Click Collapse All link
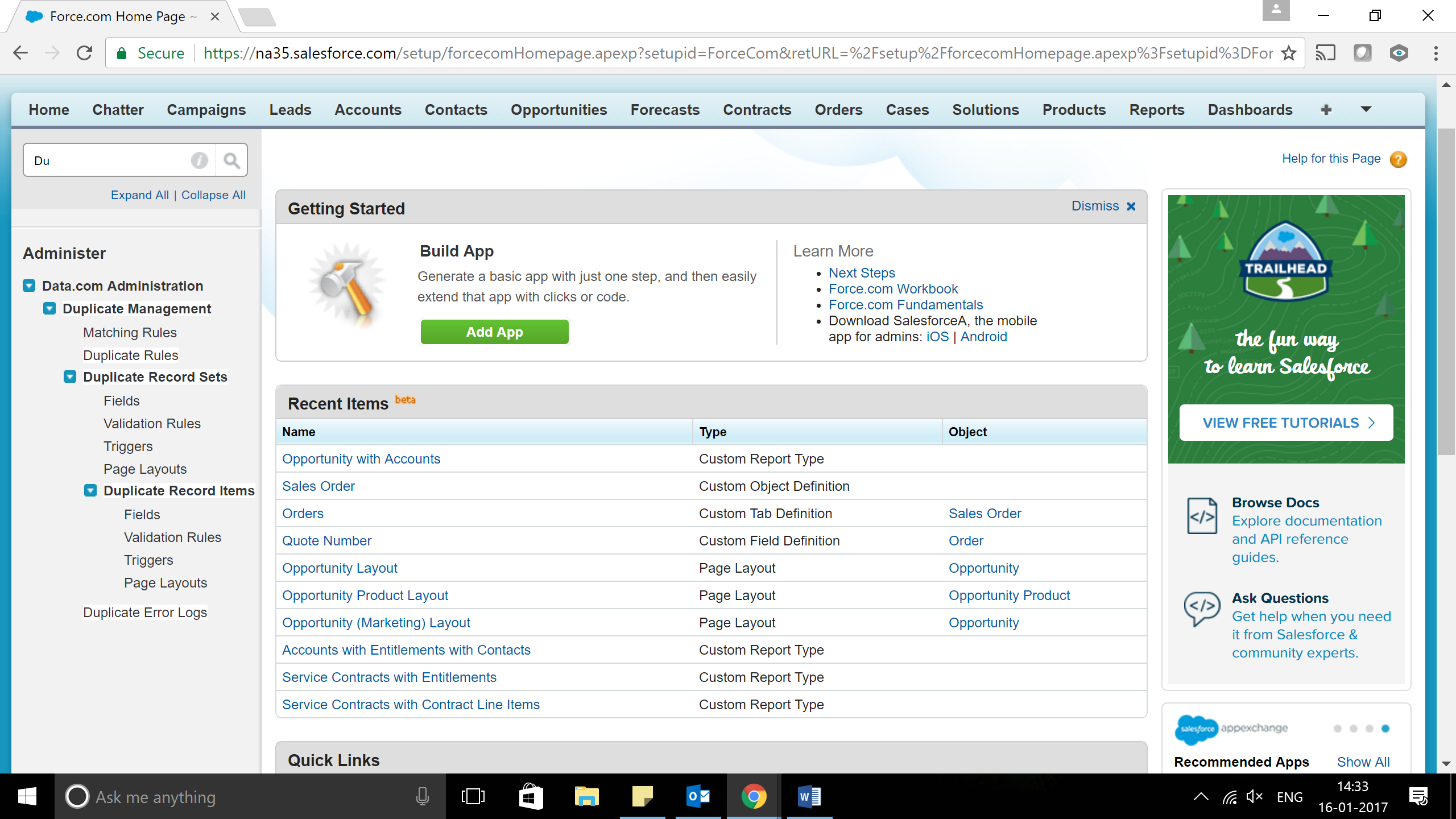 point(213,195)
